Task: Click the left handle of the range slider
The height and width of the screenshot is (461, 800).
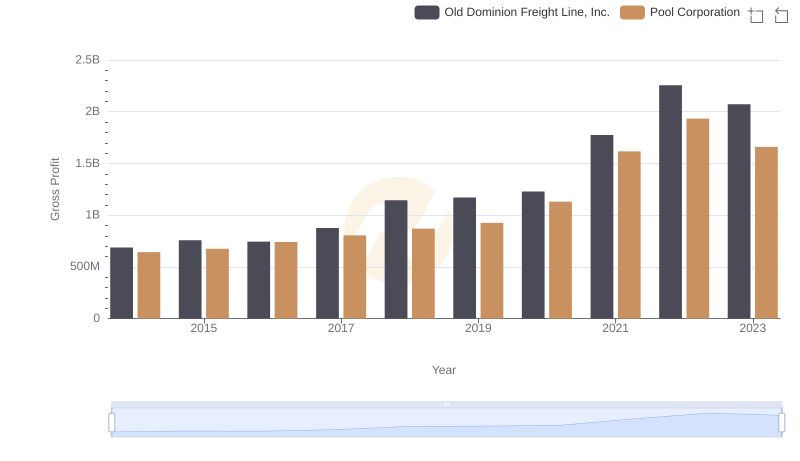Action: (x=112, y=422)
